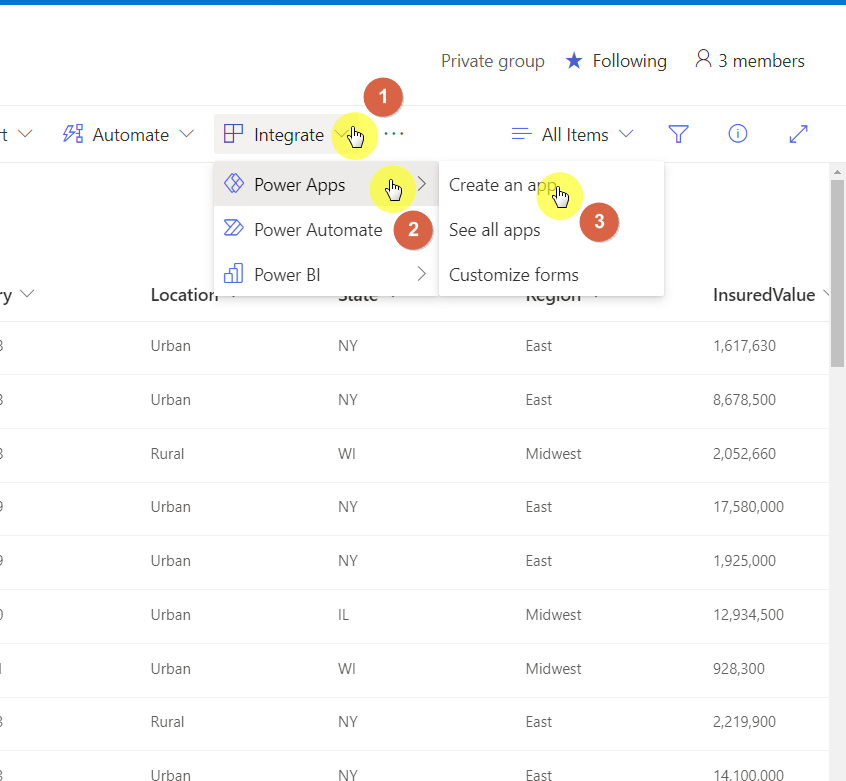Viewport: 846px width, 781px height.
Task: Click the Following button
Action: (616, 60)
